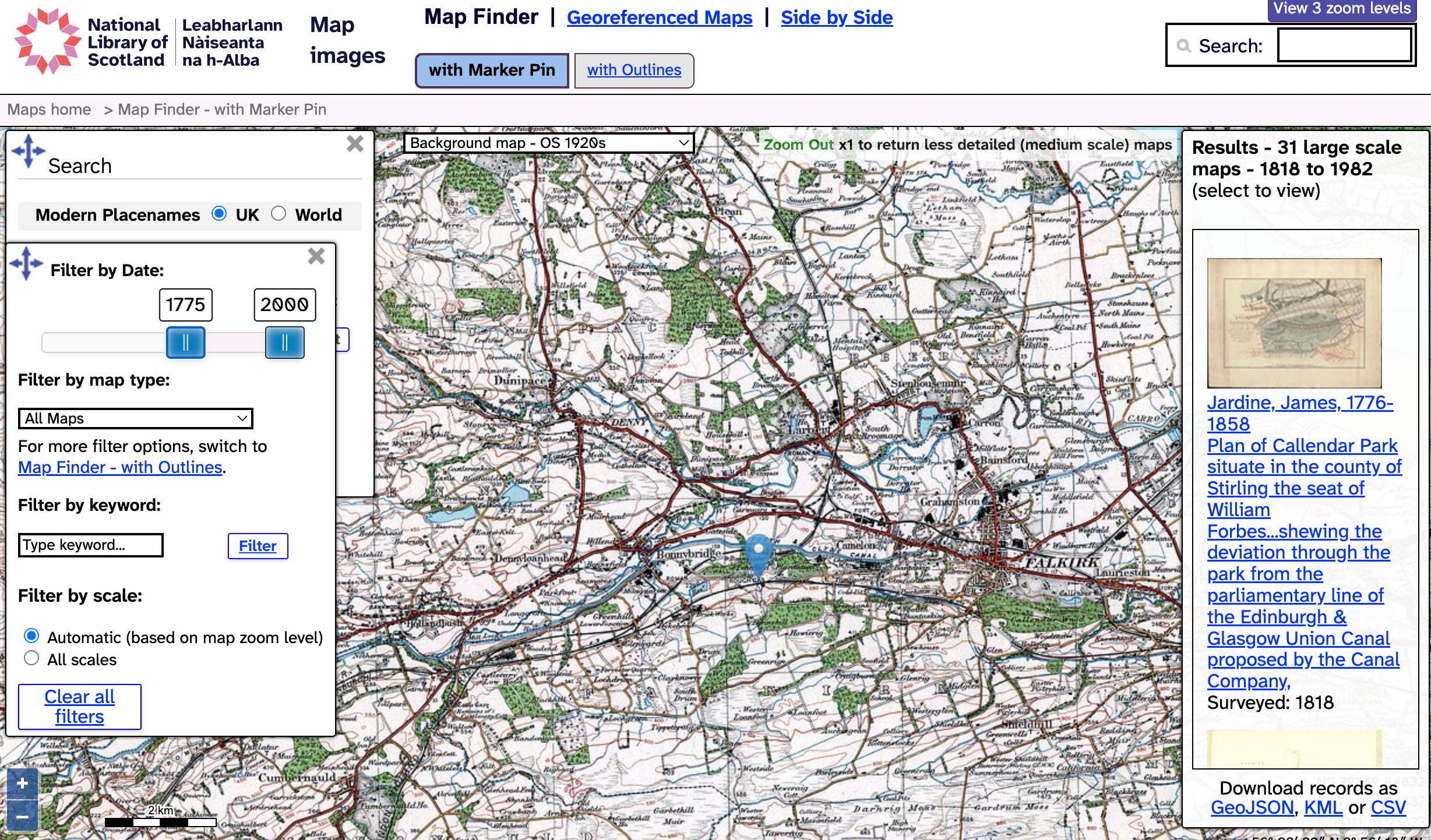Select the World placenames radio button

(x=279, y=214)
